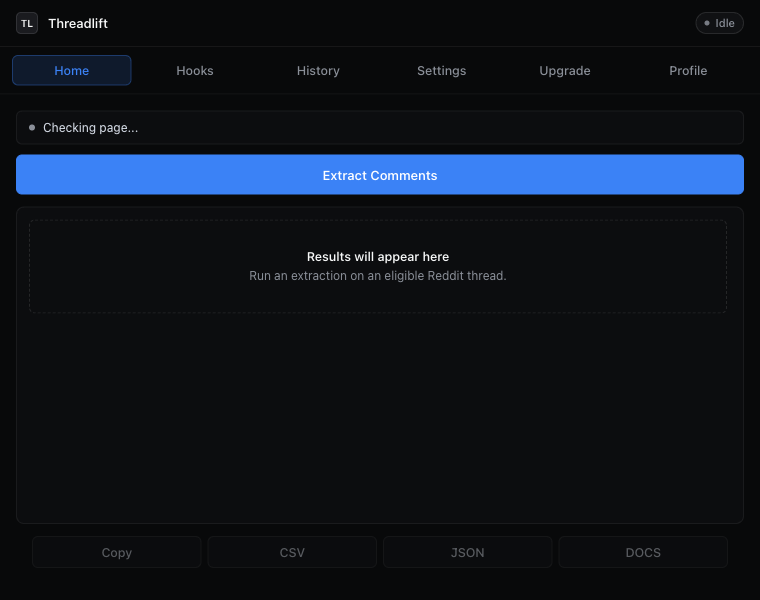Open the Profile tab
The height and width of the screenshot is (600, 760).
[x=688, y=70]
